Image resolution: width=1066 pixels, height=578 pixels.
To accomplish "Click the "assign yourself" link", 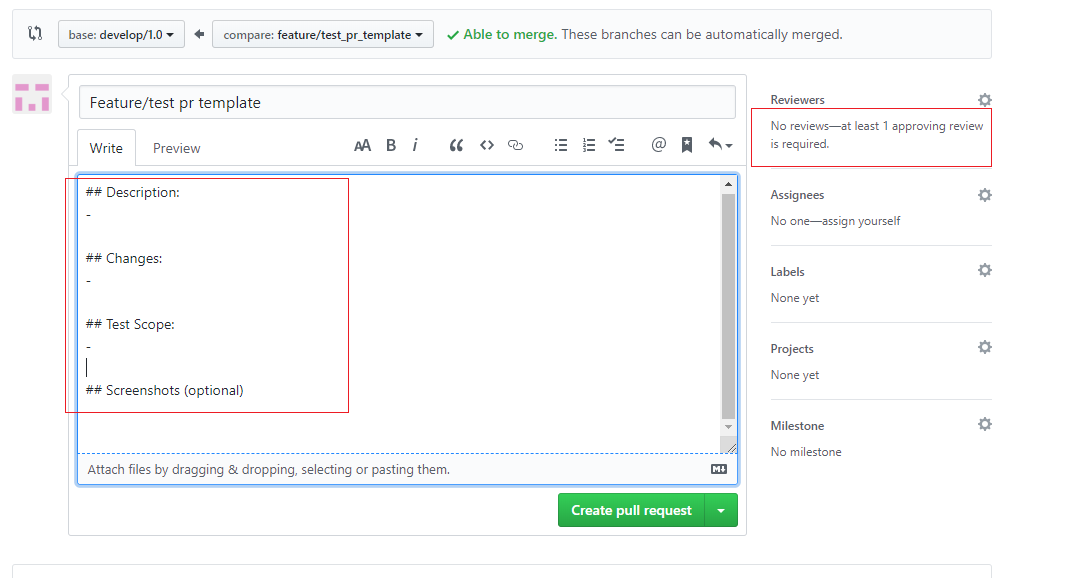I will click(861, 221).
